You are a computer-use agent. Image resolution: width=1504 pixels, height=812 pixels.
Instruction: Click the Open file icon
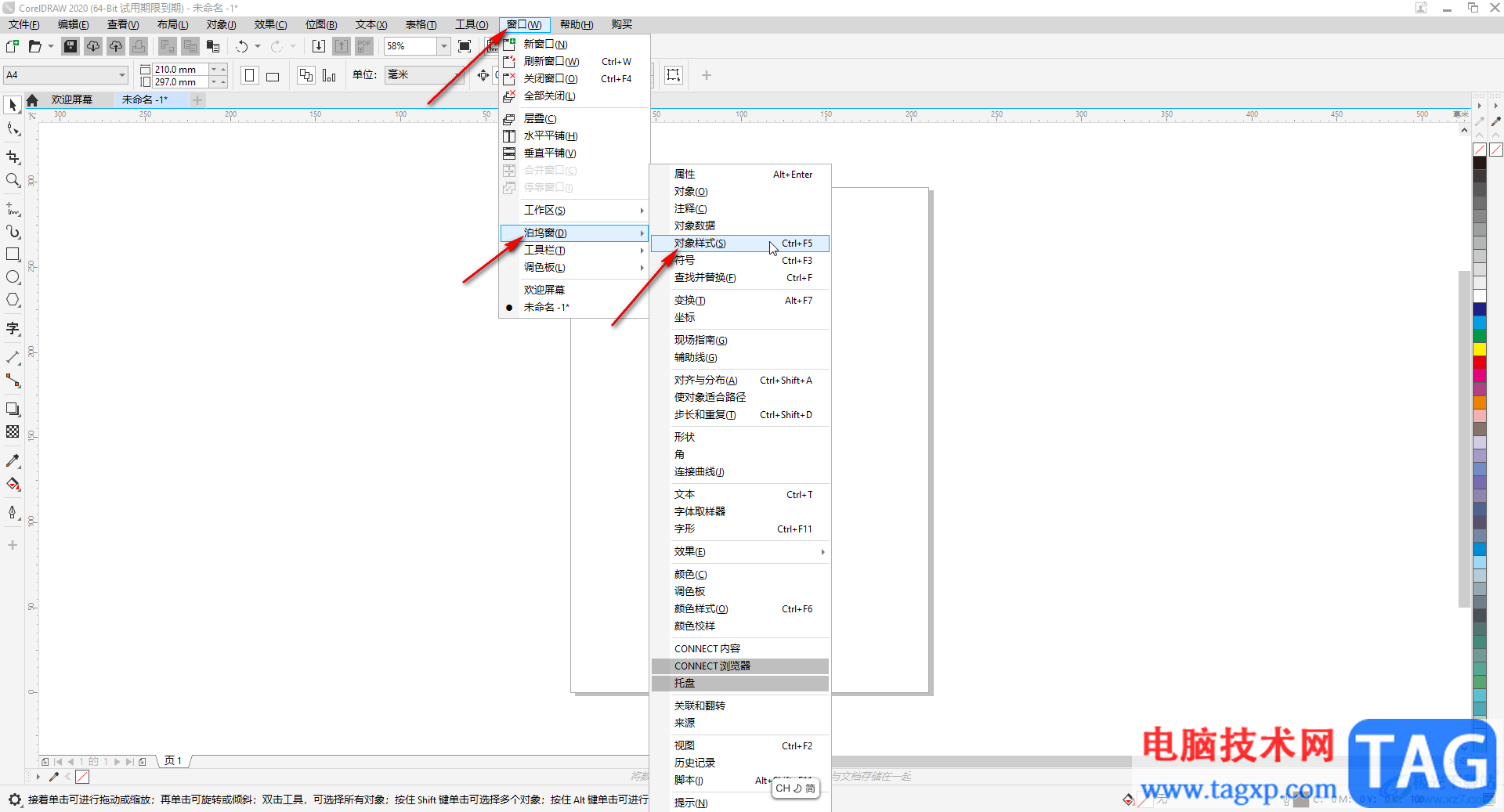click(x=34, y=46)
